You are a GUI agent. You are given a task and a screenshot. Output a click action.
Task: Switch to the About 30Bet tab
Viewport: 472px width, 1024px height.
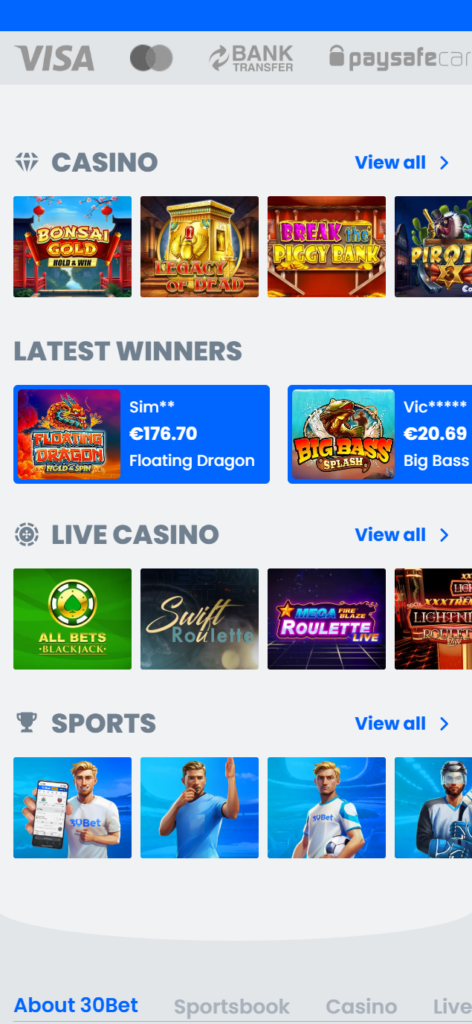[76, 1005]
